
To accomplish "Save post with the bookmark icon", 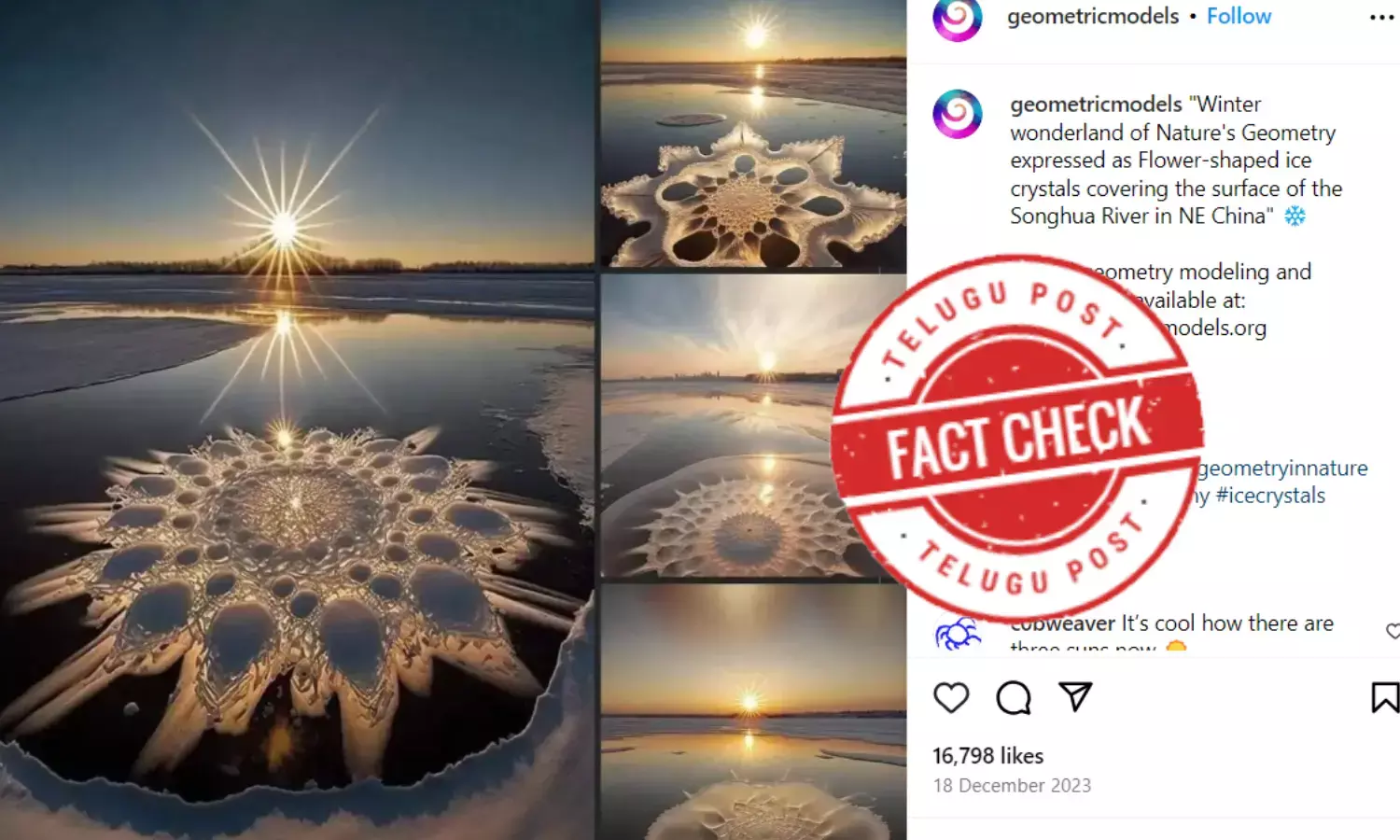I will click(1385, 697).
